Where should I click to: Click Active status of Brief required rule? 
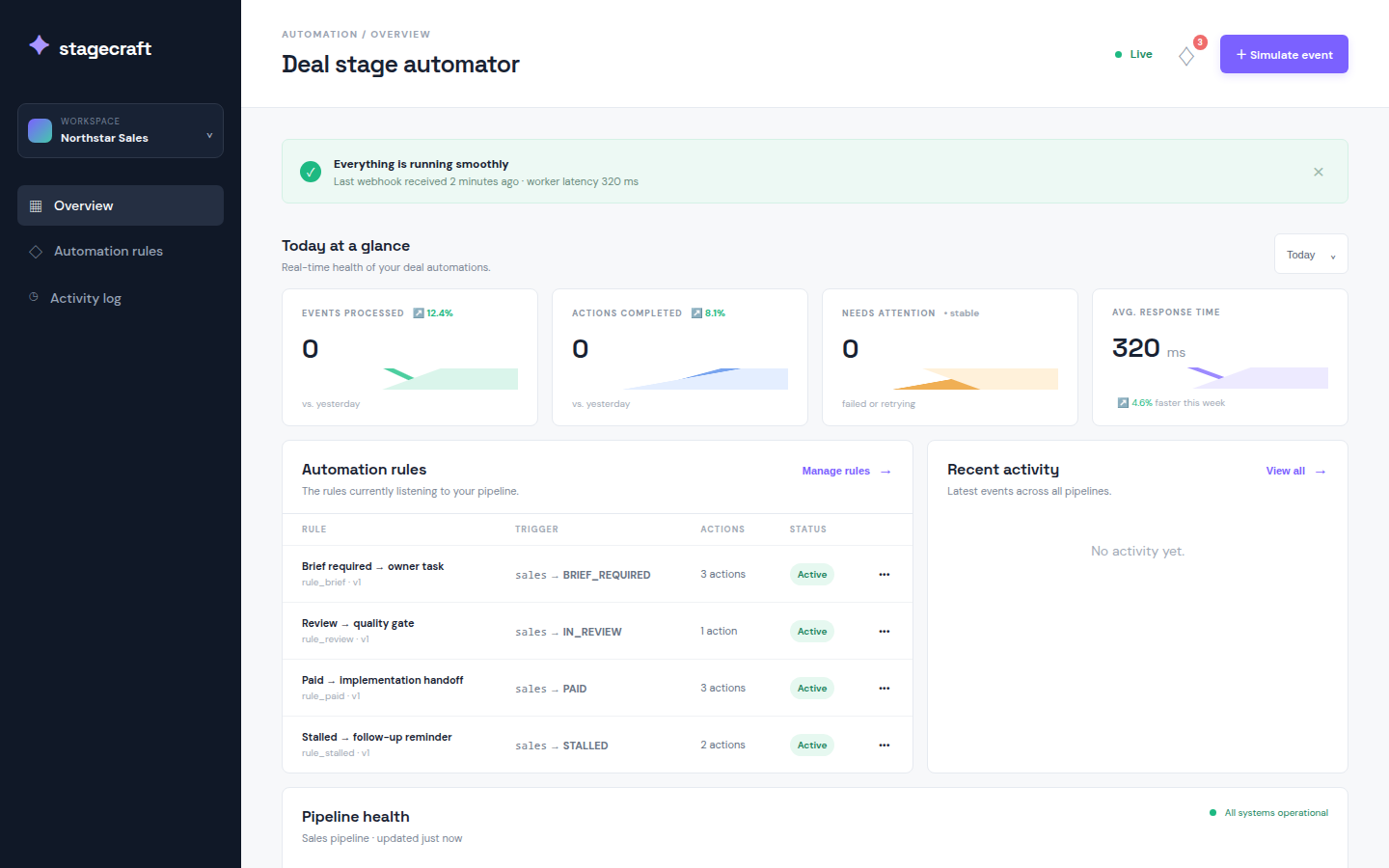click(x=812, y=575)
